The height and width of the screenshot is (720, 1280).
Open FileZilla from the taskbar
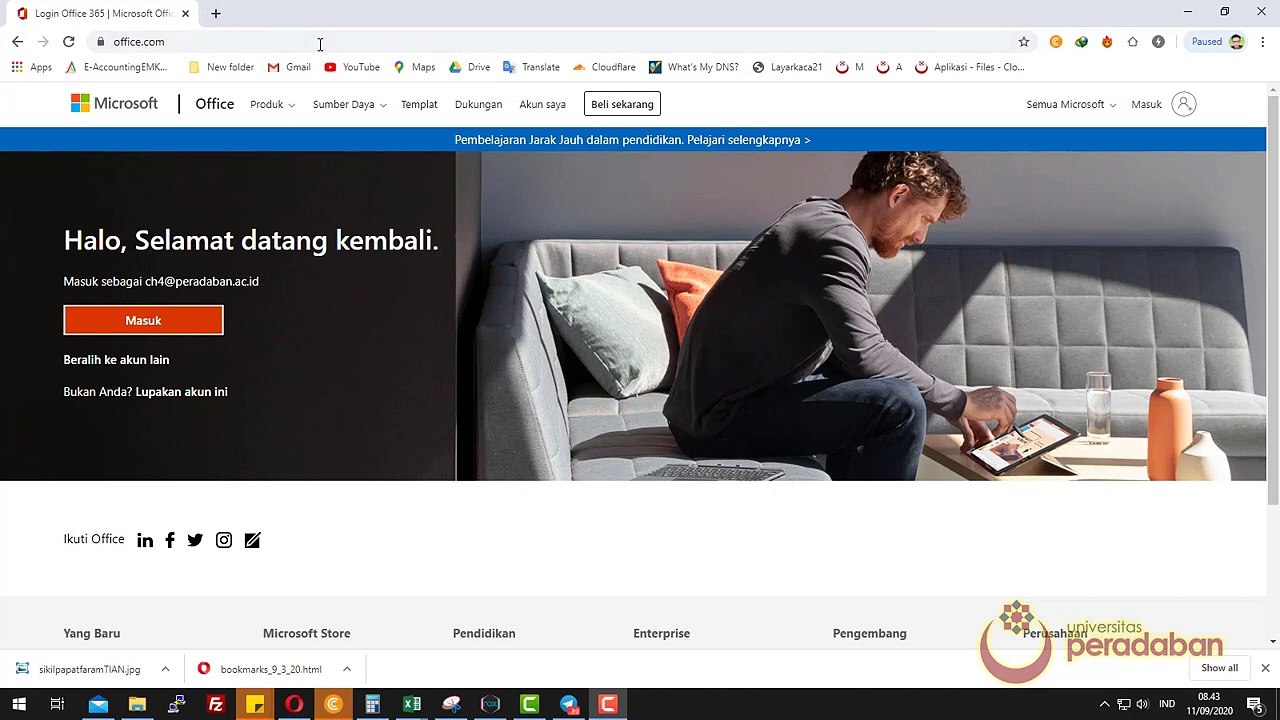point(215,705)
